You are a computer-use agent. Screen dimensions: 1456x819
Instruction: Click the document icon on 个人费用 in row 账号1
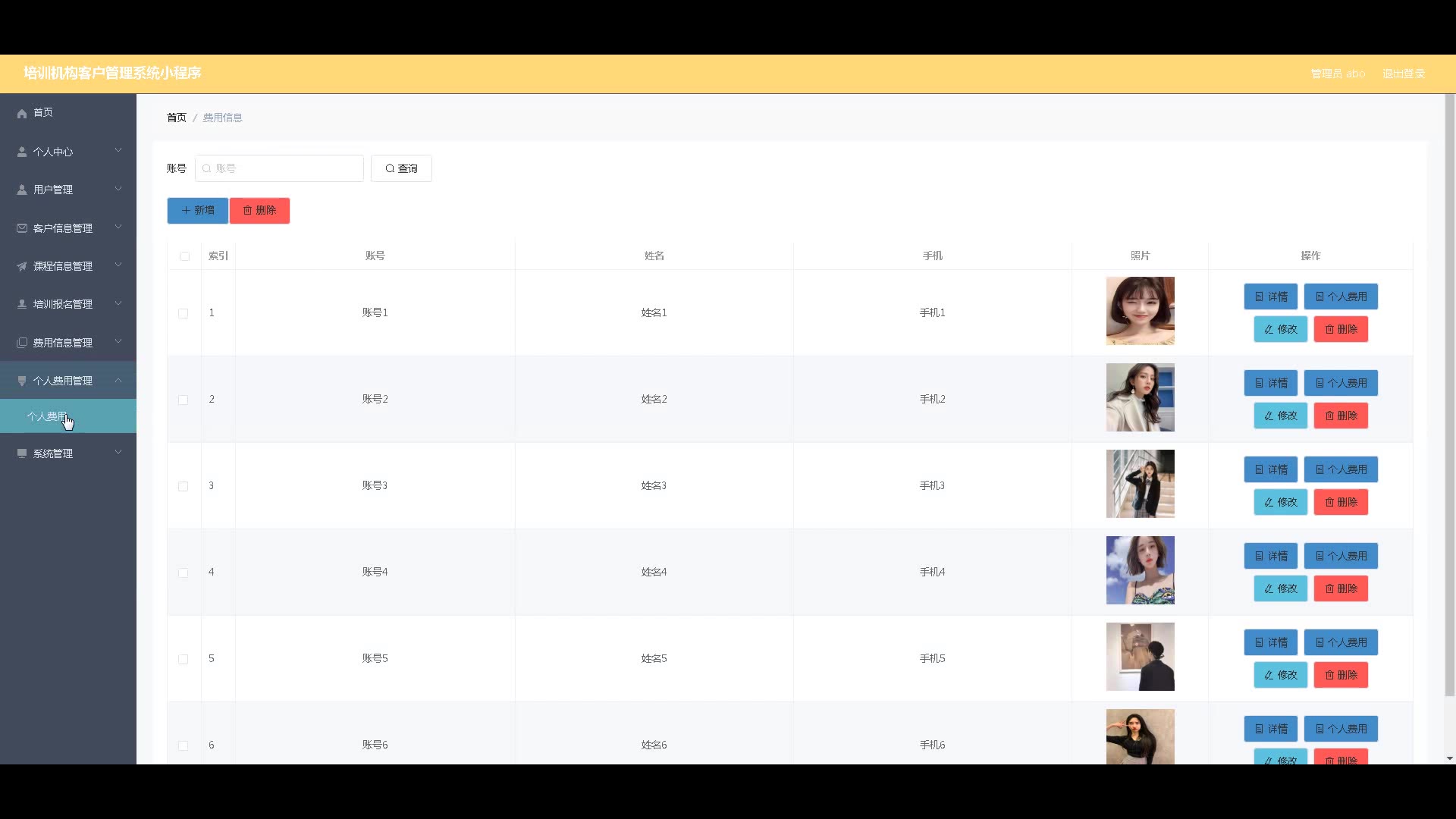1319,297
